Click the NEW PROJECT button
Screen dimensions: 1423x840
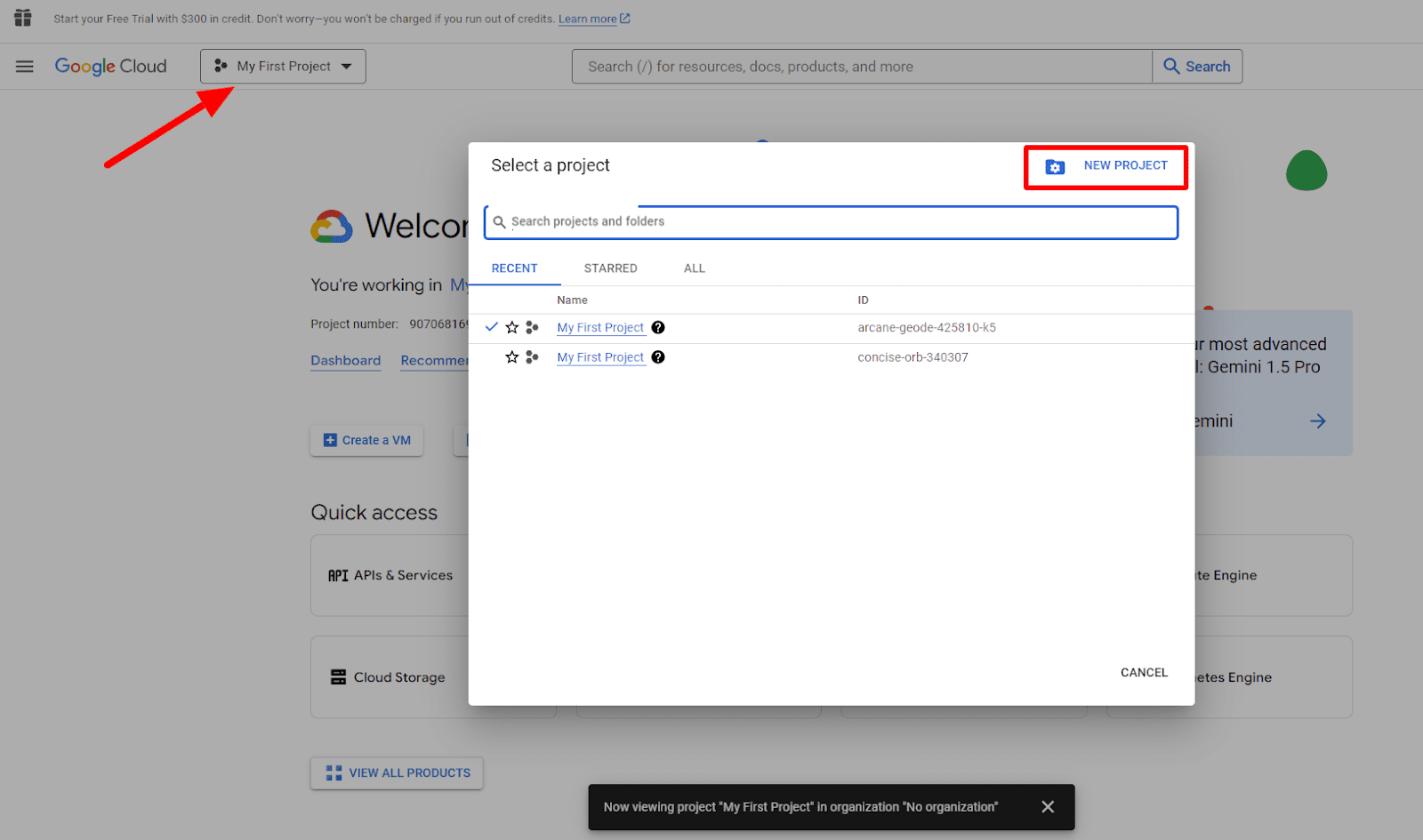point(1106,166)
